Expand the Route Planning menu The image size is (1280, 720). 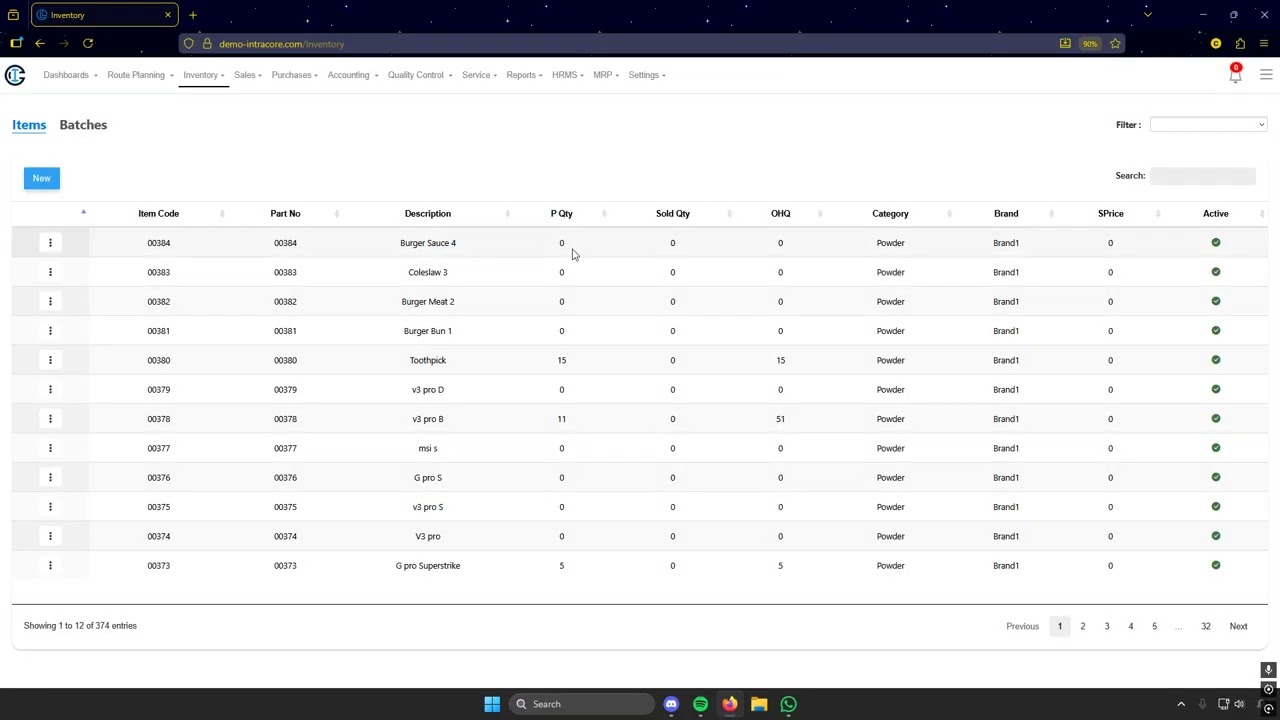[x=140, y=75]
